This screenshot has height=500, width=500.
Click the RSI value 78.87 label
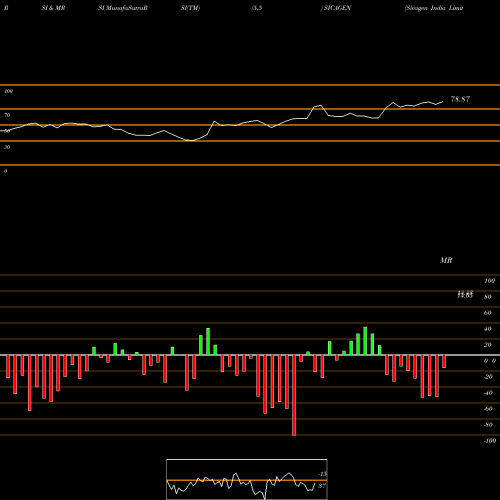pos(460,99)
